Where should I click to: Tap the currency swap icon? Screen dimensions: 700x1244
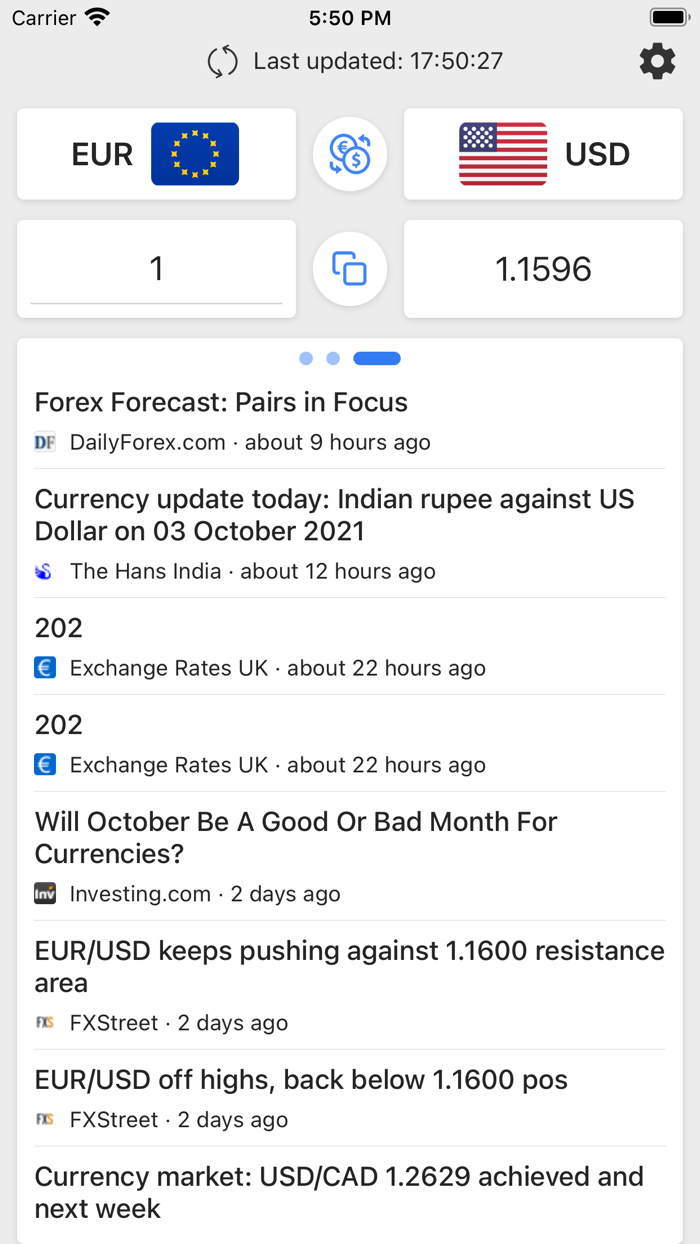[349, 154]
